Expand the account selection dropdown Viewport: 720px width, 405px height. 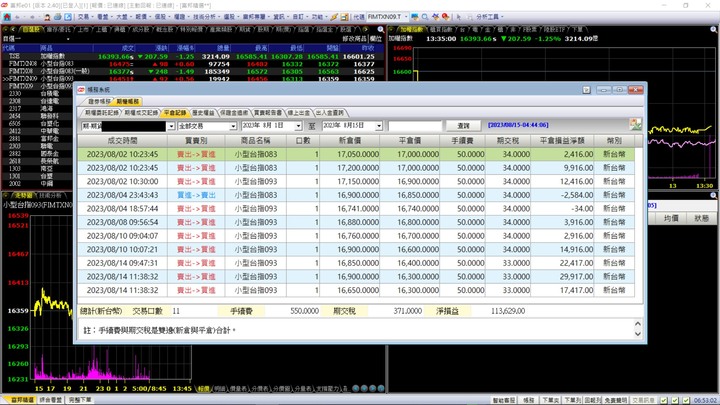[169, 127]
